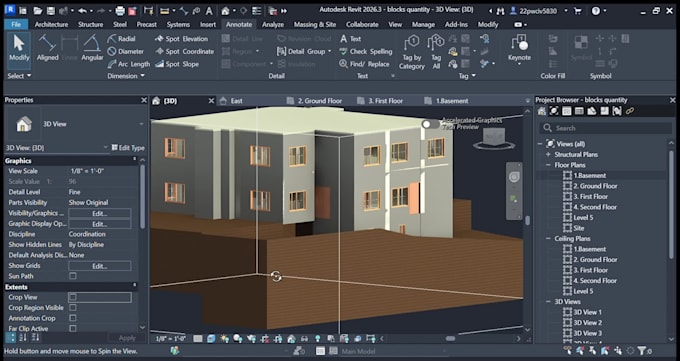Activate the Spot Slope tool
The height and width of the screenshot is (361, 680).
[x=177, y=64]
